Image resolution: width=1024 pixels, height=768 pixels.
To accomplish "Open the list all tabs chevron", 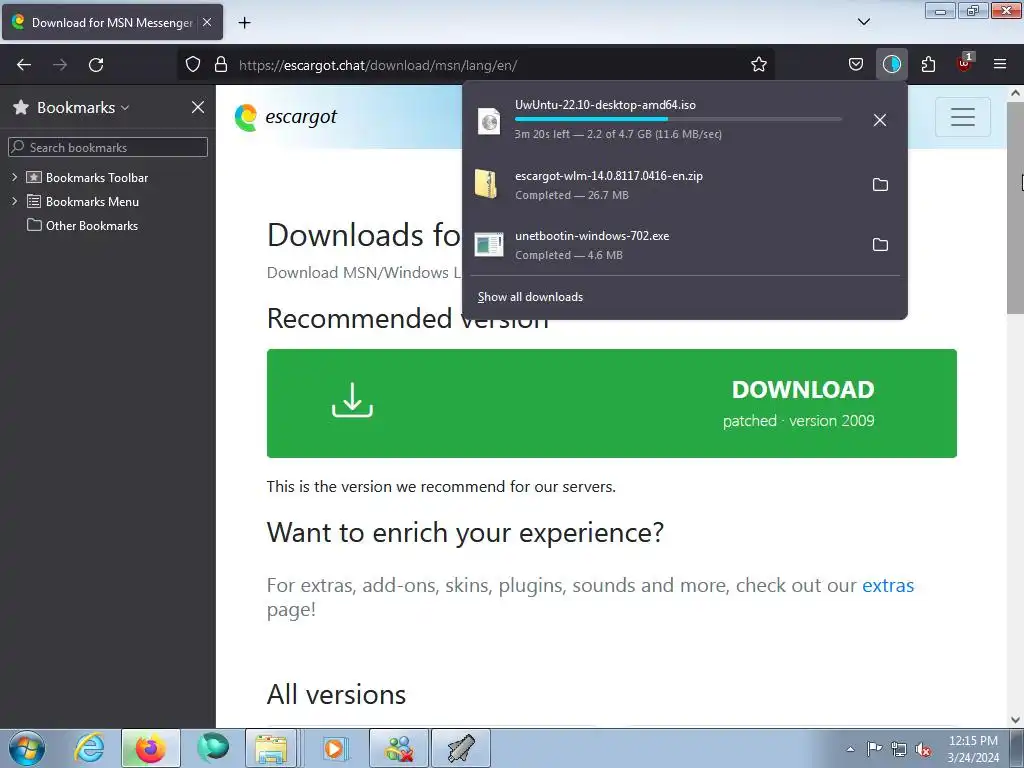I will [863, 22].
